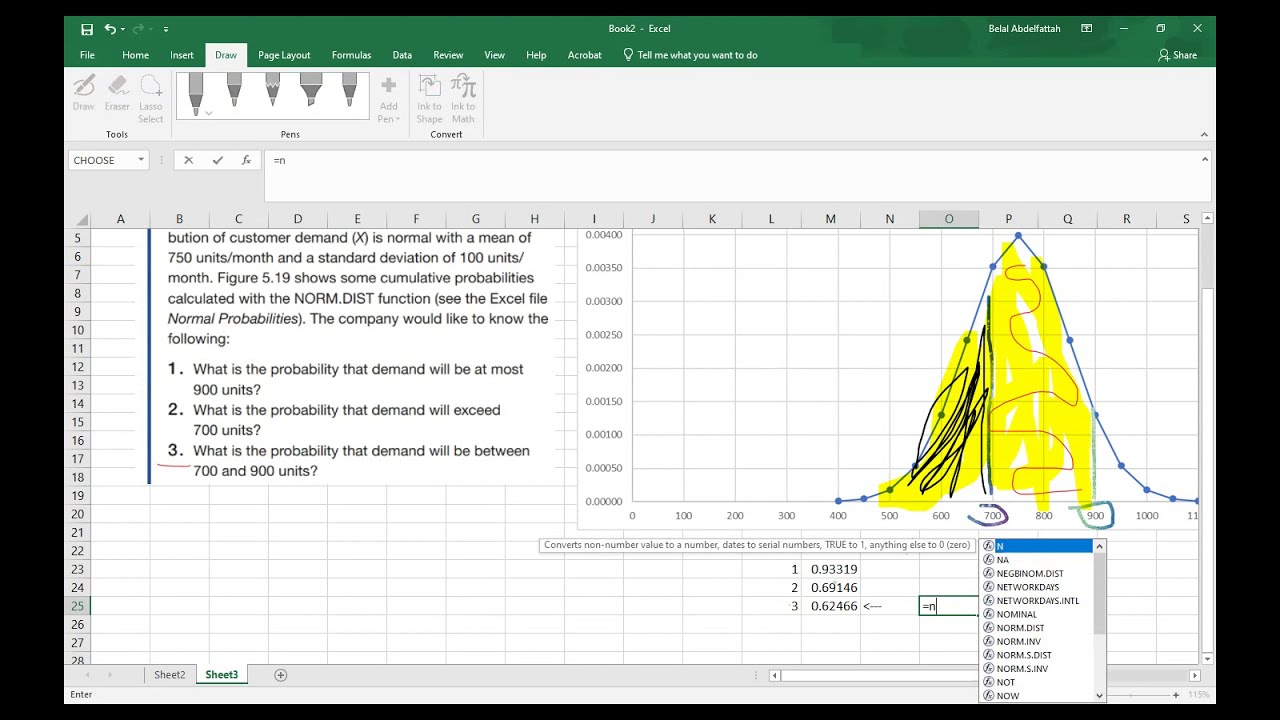1280x720 pixels.
Task: Click autocomplete list scroll up arrow
Action: [1100, 546]
